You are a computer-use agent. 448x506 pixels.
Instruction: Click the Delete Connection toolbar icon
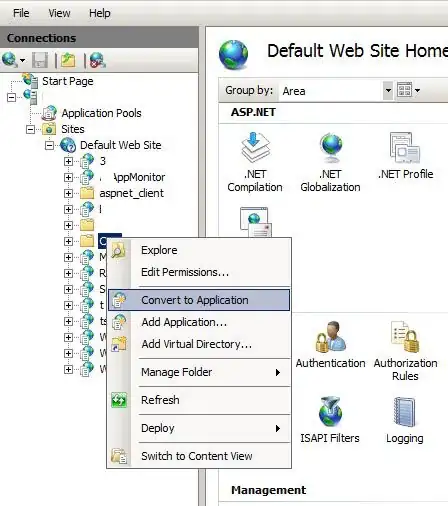98,60
